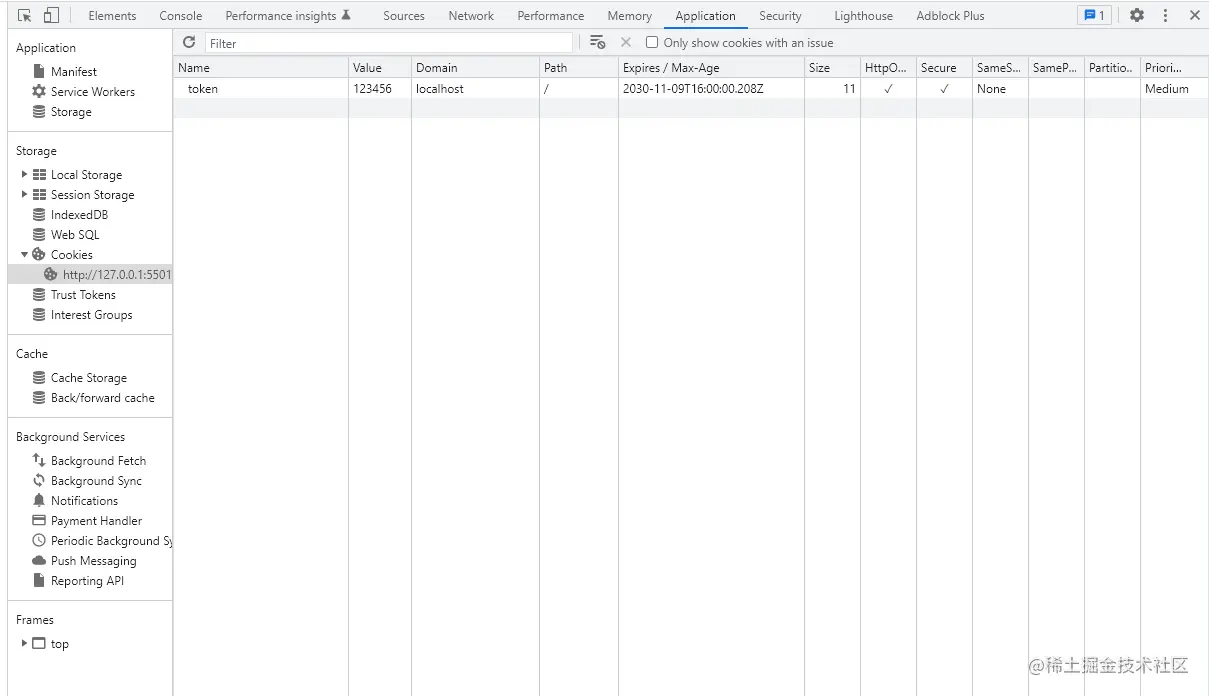Sort by the Size column header
The width and height of the screenshot is (1209, 696).
click(832, 68)
